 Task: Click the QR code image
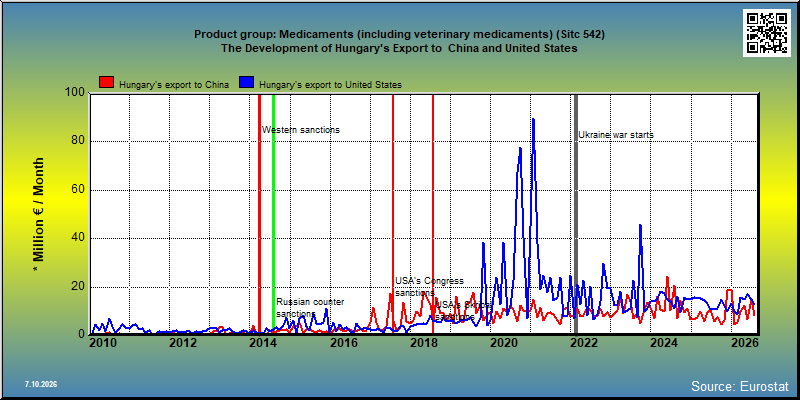768,33
